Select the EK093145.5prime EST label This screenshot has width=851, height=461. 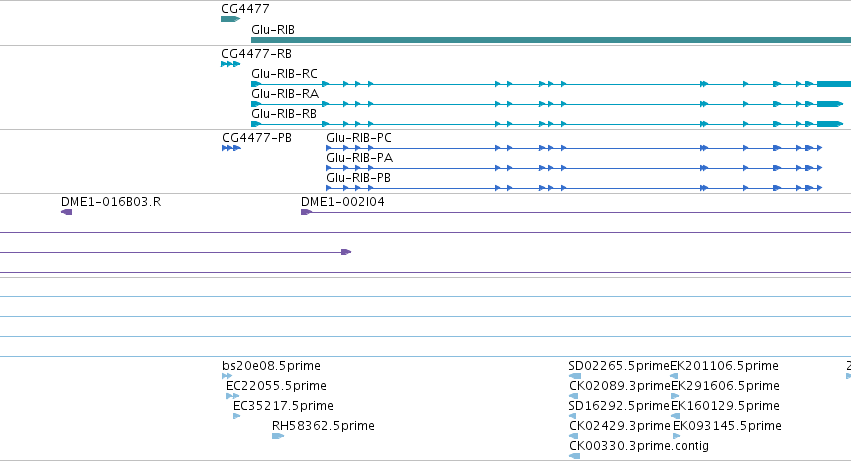pos(727,426)
